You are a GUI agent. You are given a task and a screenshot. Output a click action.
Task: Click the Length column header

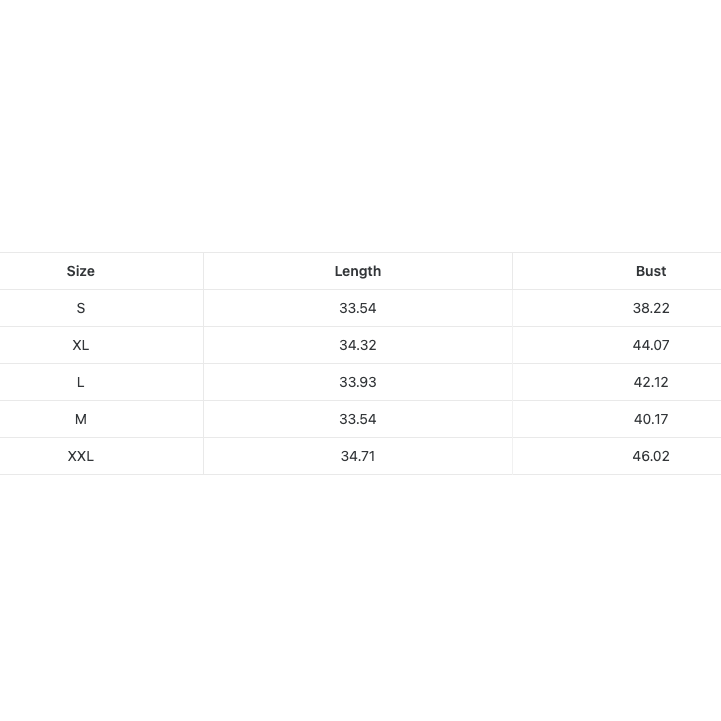pyautogui.click(x=358, y=271)
